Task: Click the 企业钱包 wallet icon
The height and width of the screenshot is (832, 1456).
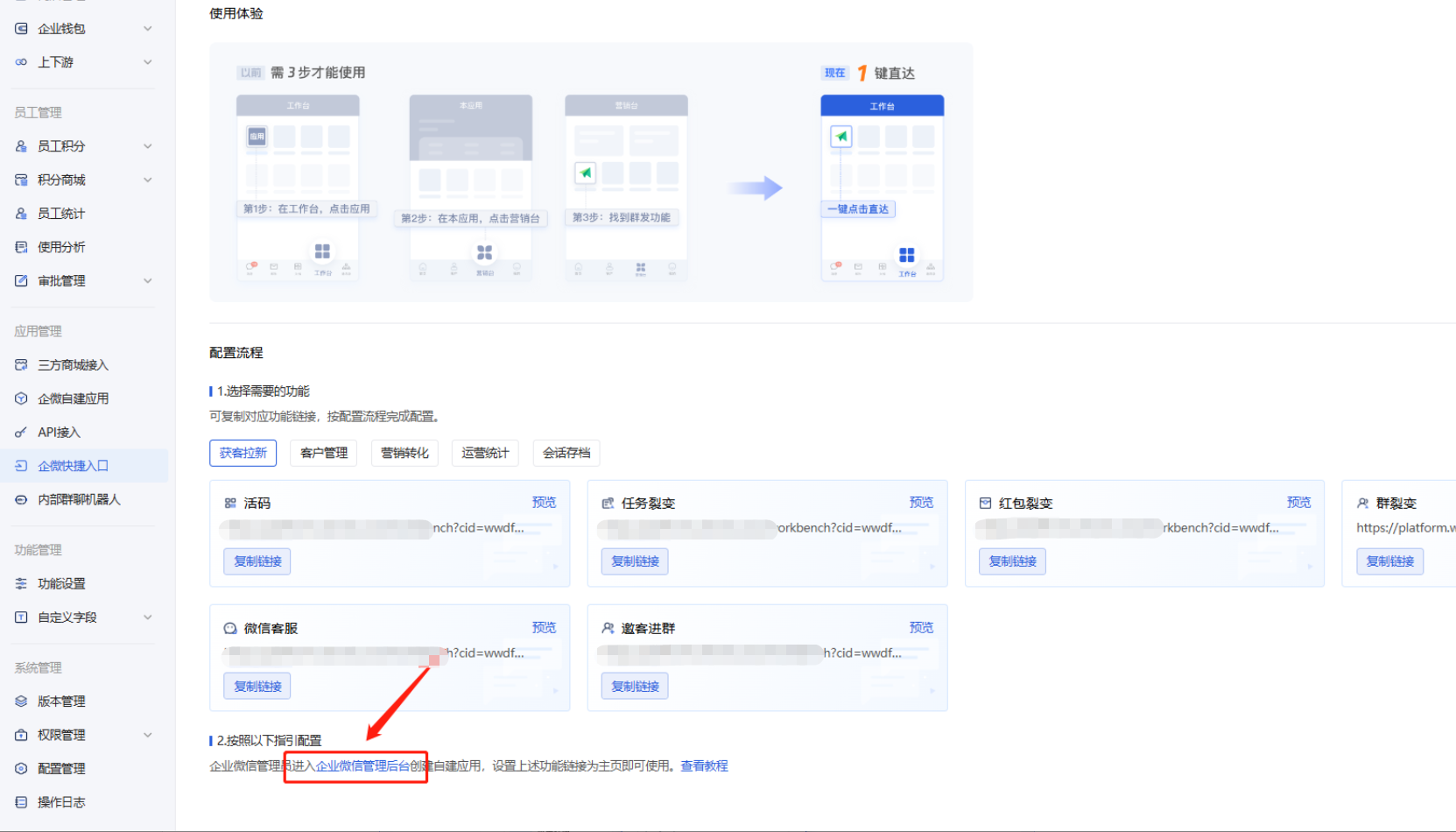Action: click(x=21, y=29)
